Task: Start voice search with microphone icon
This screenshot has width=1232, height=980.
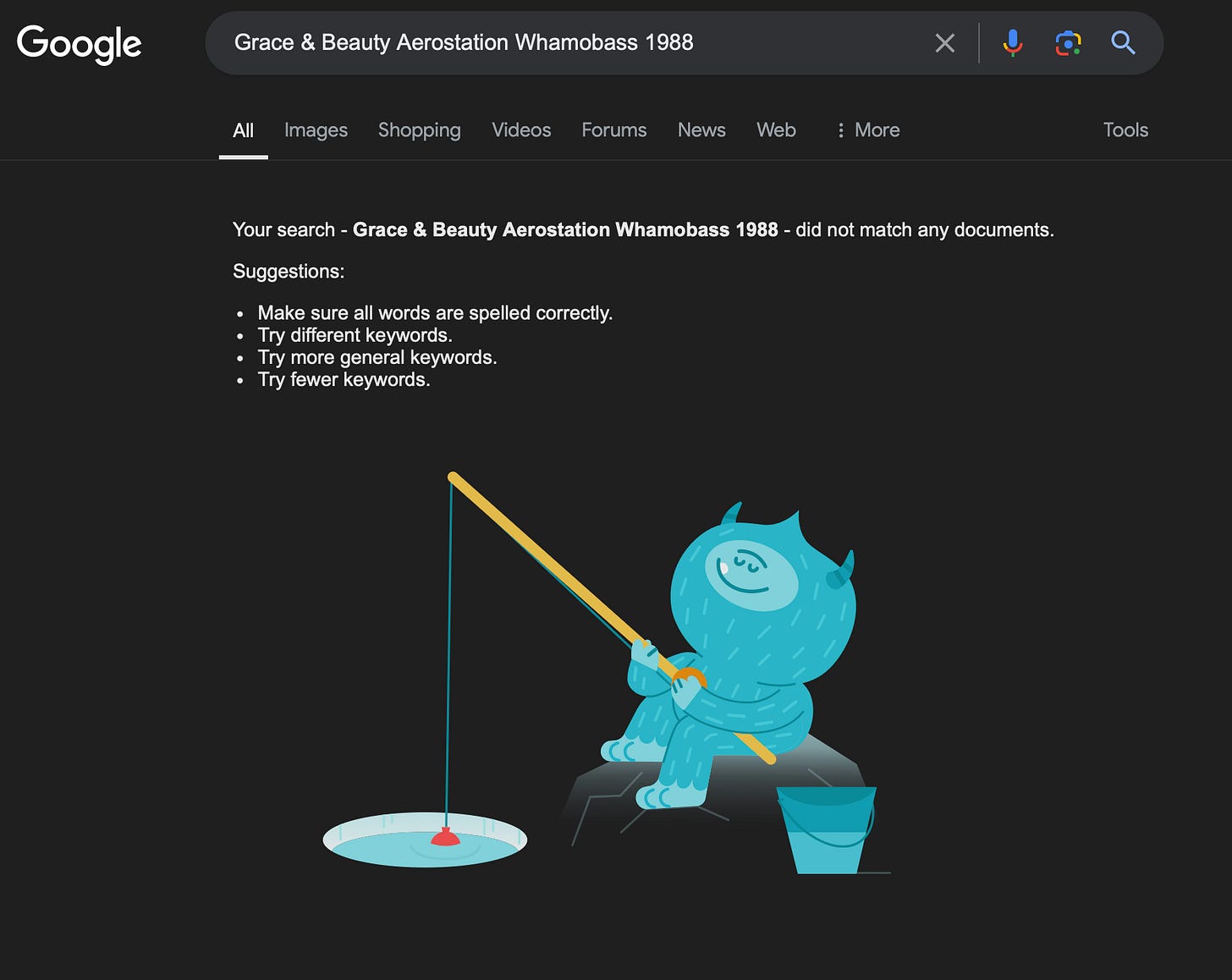Action: click(1012, 42)
